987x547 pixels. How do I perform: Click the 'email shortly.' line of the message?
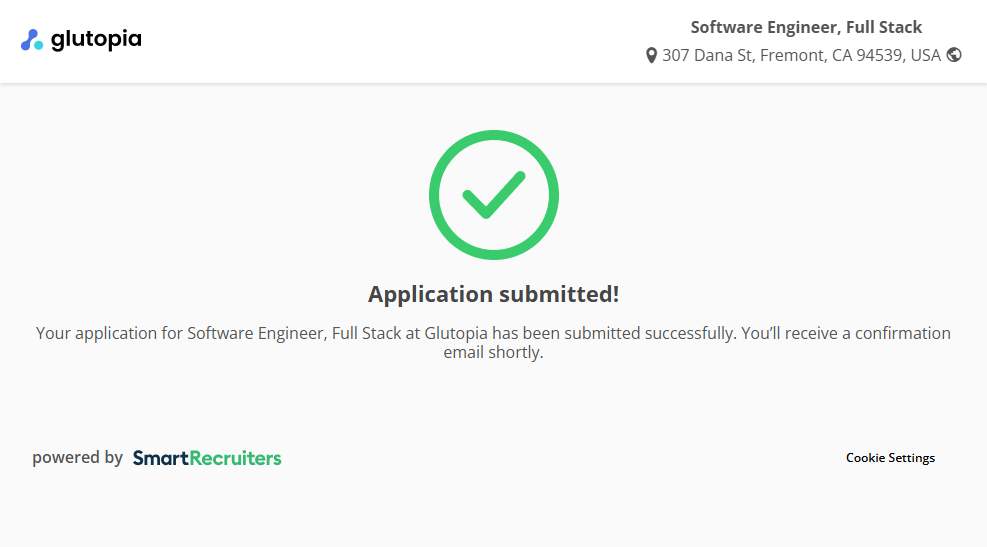(x=494, y=353)
